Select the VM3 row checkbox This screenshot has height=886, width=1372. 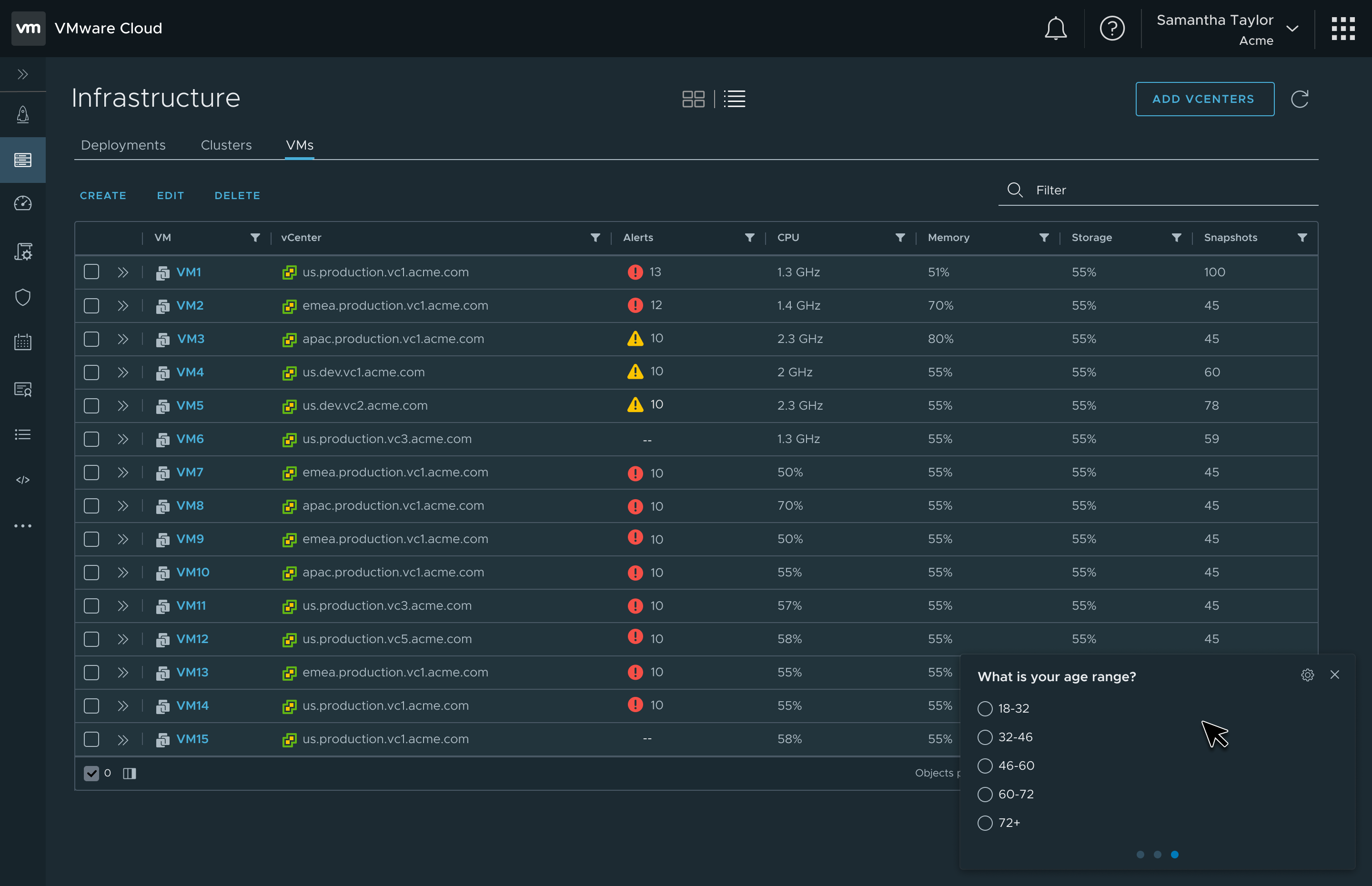tap(91, 338)
